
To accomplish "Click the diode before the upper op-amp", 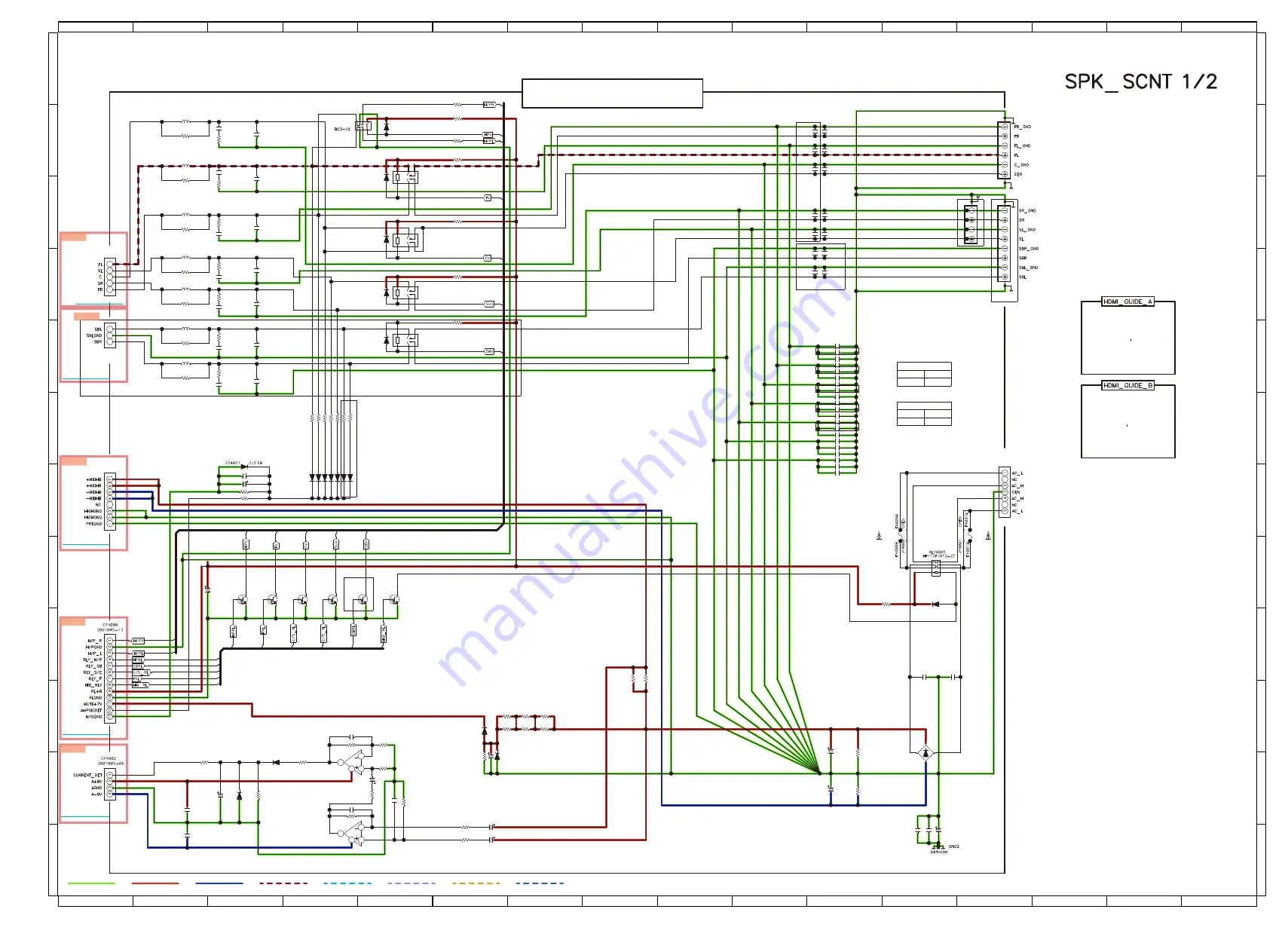I will tap(276, 762).
